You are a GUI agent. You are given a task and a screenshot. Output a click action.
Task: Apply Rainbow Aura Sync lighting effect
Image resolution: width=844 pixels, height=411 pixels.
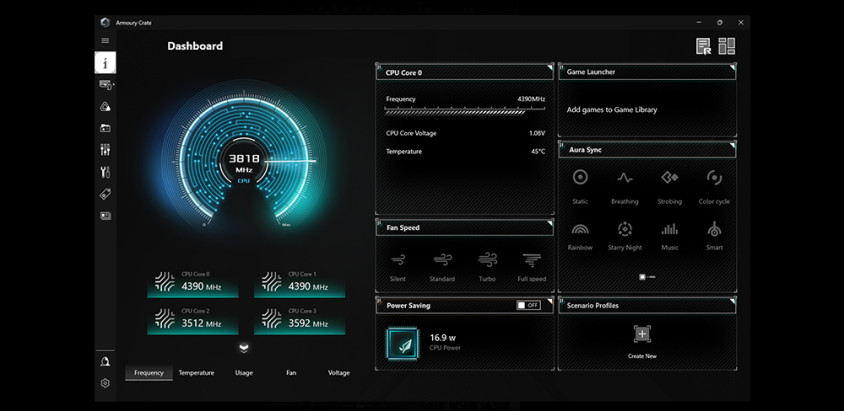coord(580,230)
